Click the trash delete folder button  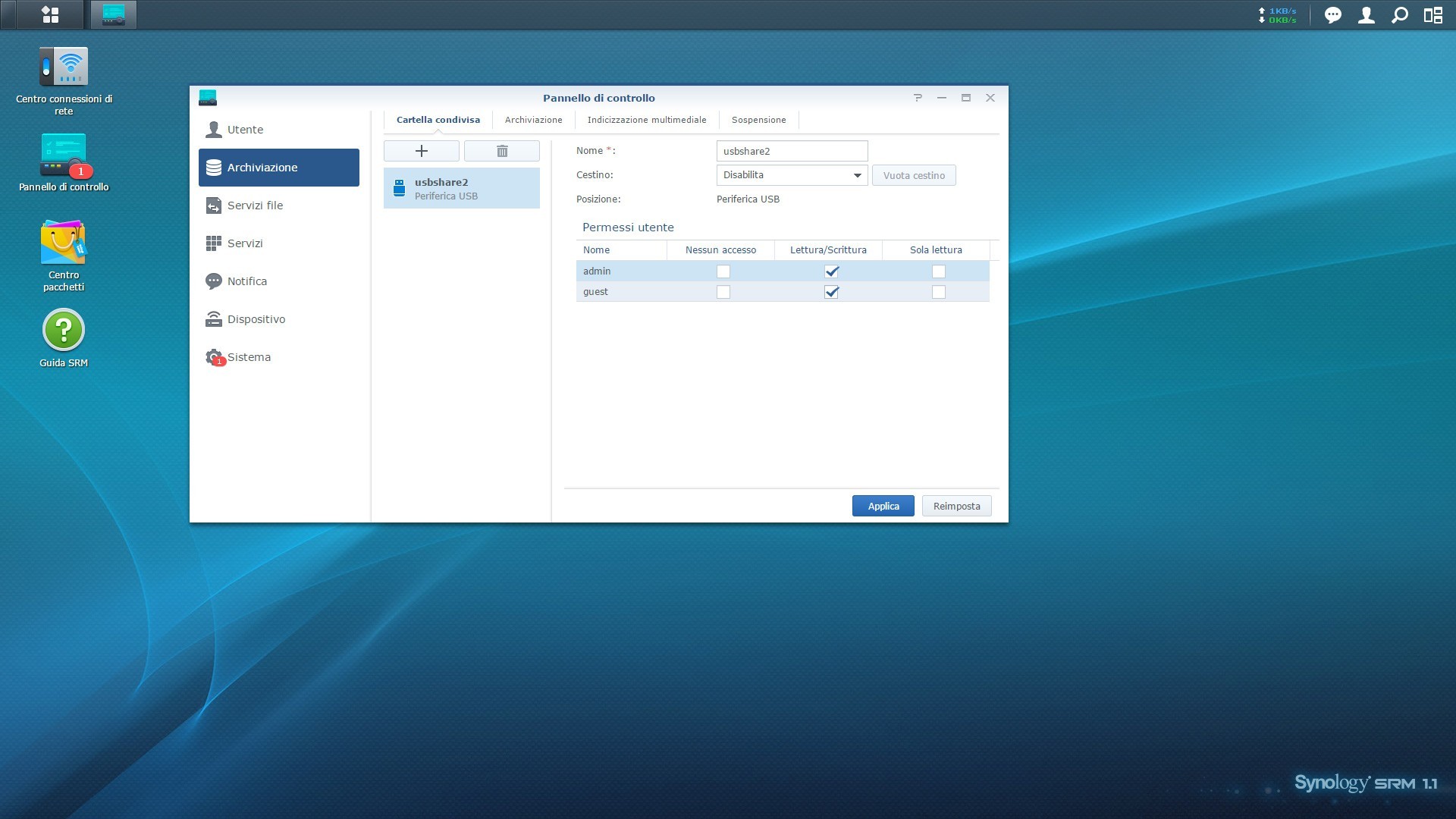tap(502, 151)
